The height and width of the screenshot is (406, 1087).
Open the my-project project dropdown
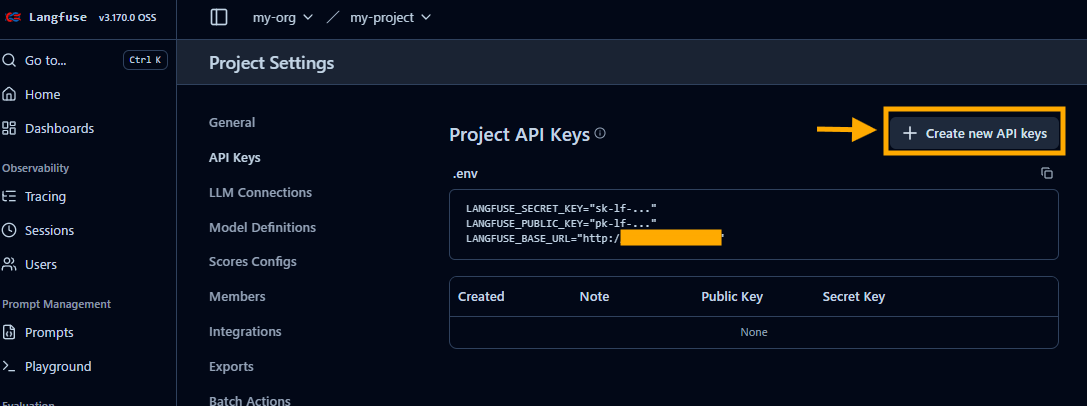pyautogui.click(x=390, y=17)
